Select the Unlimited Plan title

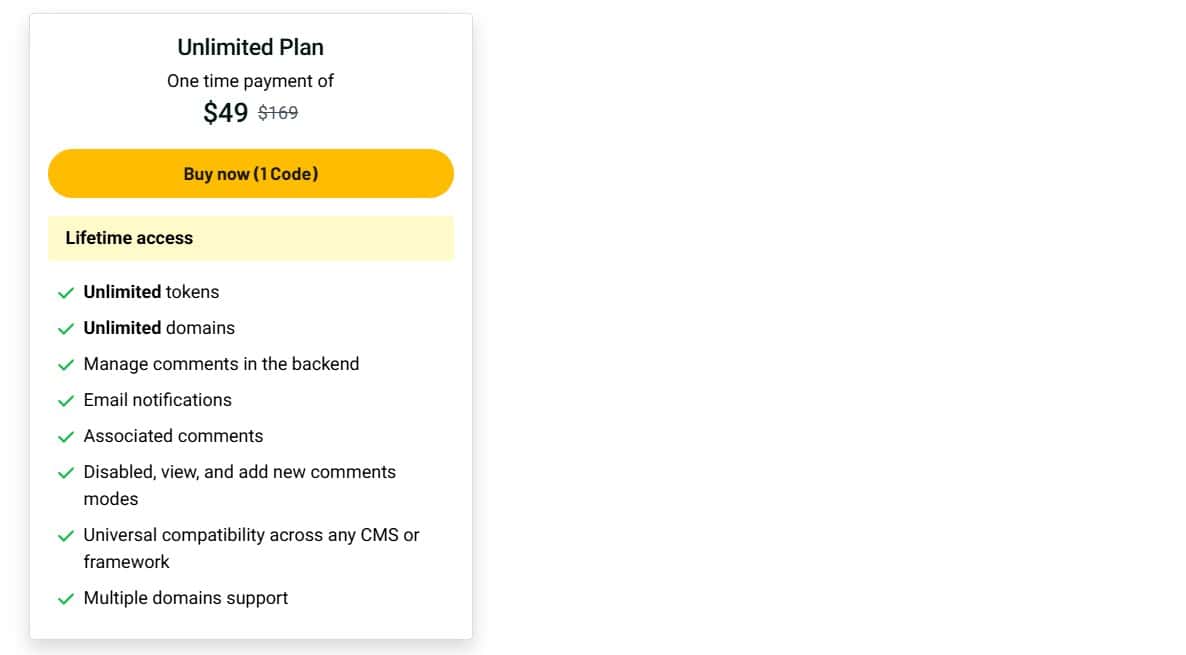tap(250, 46)
